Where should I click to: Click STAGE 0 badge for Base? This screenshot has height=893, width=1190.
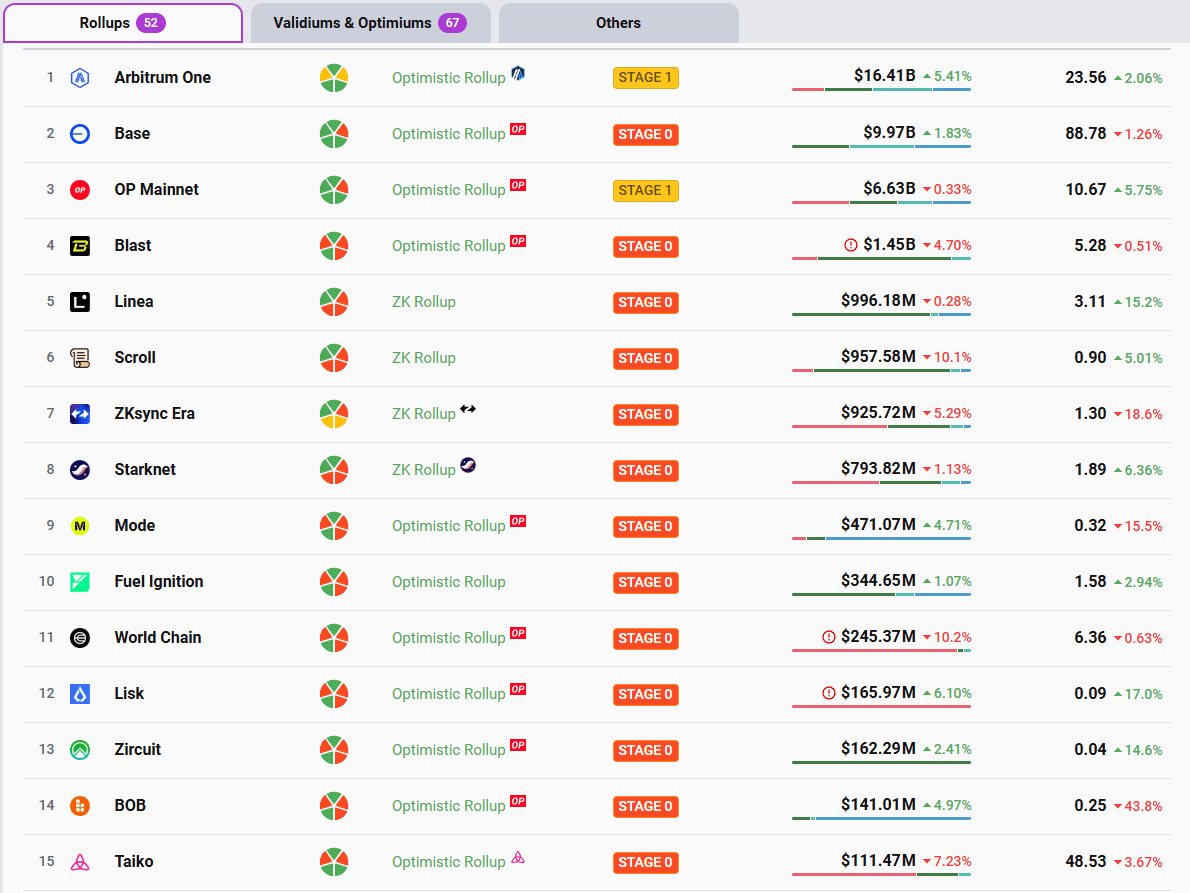(646, 134)
